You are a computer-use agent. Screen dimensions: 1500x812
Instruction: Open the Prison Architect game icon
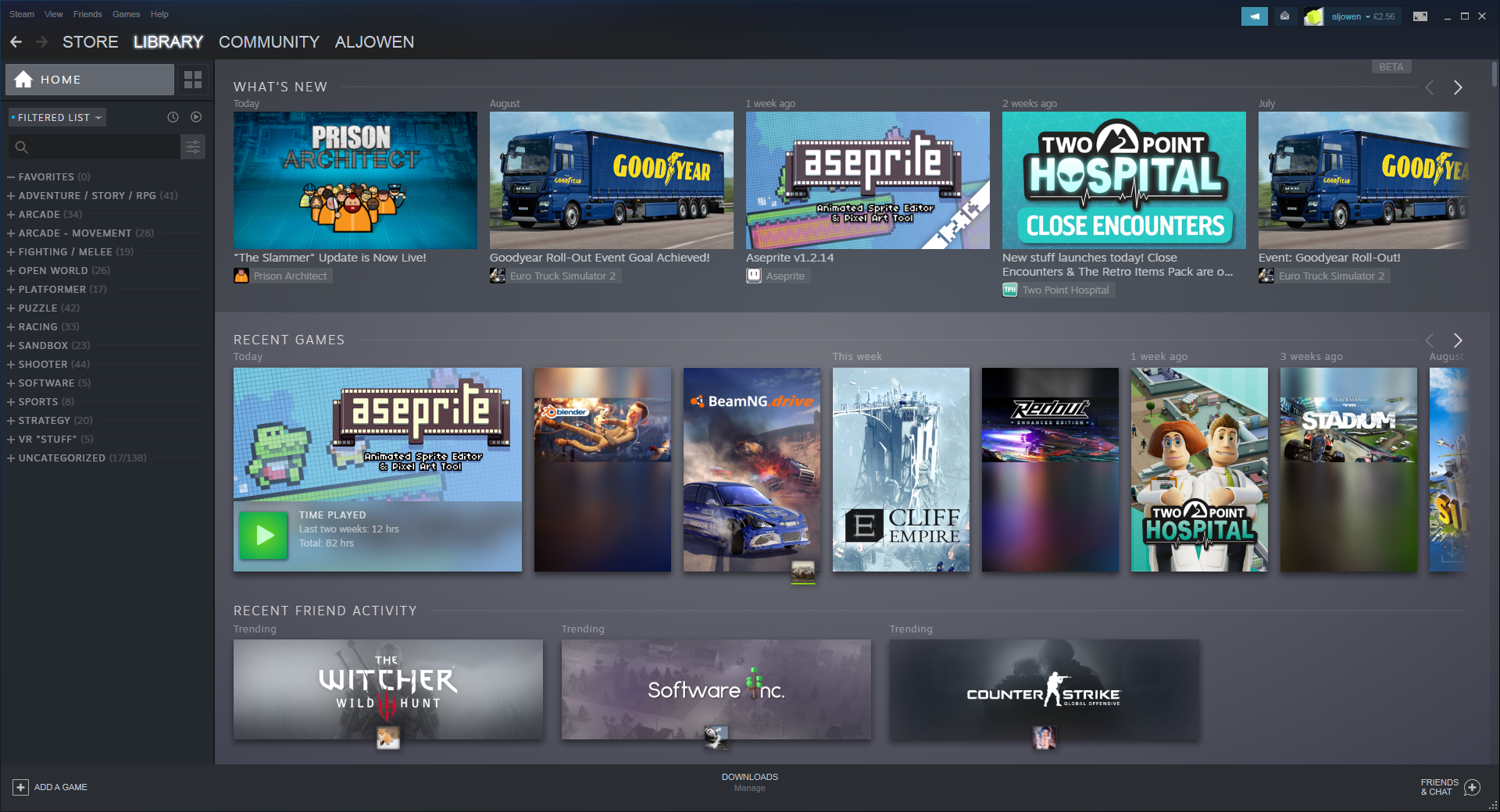241,276
